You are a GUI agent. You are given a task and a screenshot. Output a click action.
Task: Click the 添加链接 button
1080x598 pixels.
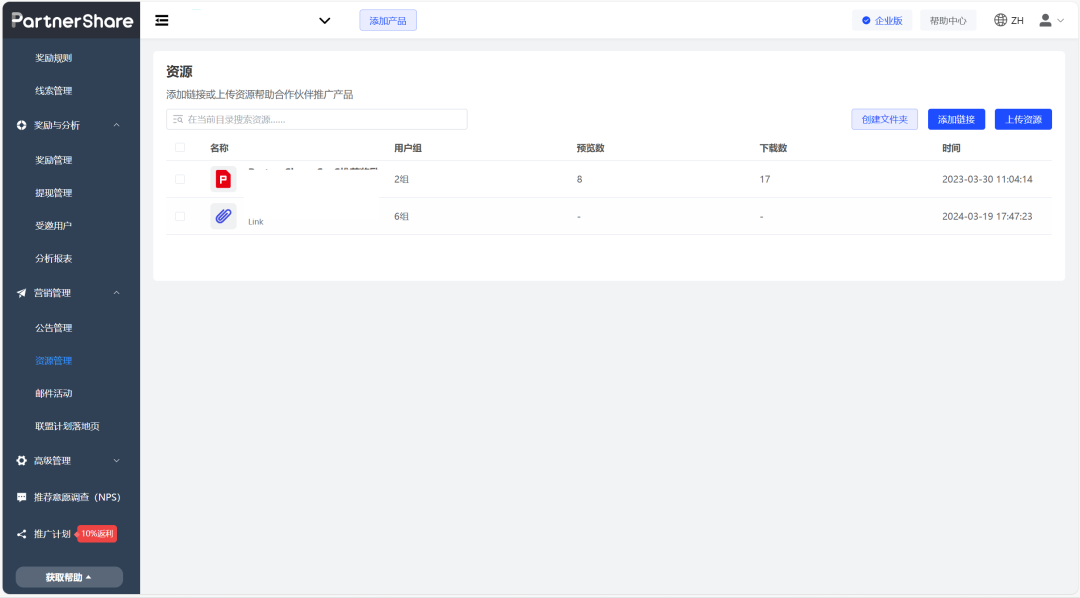956,119
